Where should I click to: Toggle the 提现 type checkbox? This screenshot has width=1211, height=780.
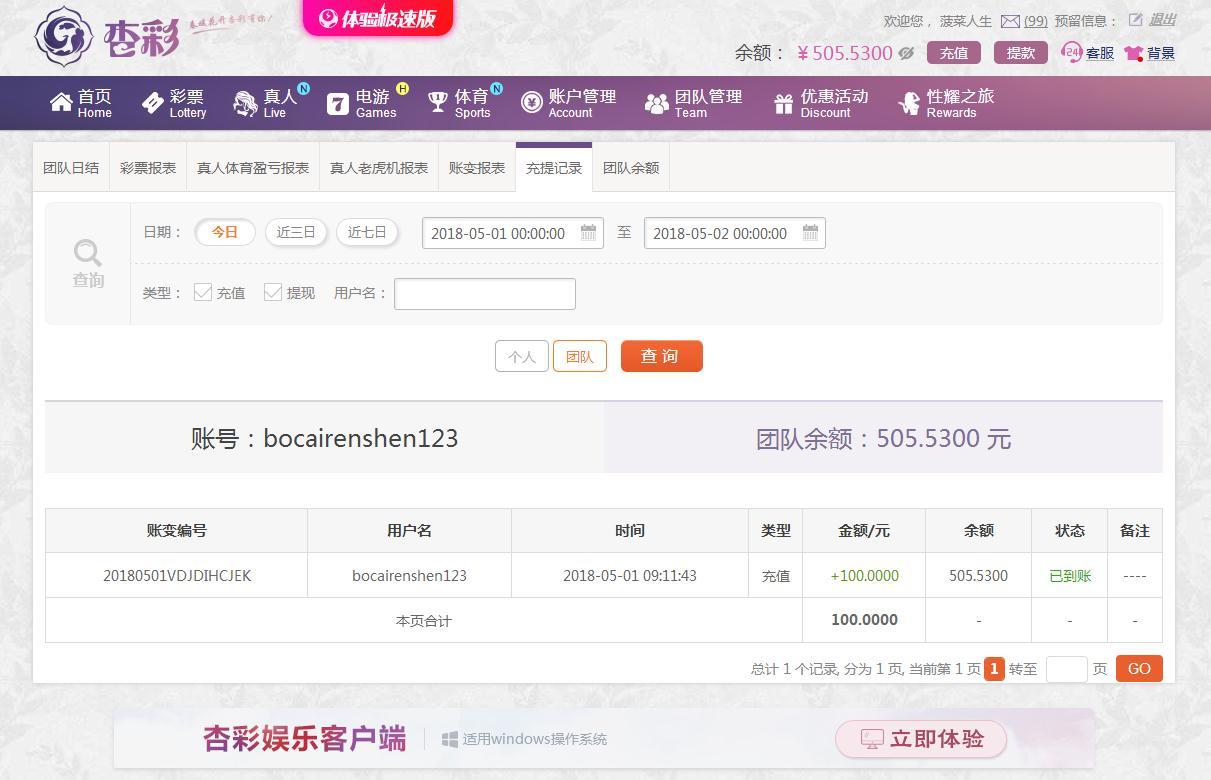click(x=273, y=292)
